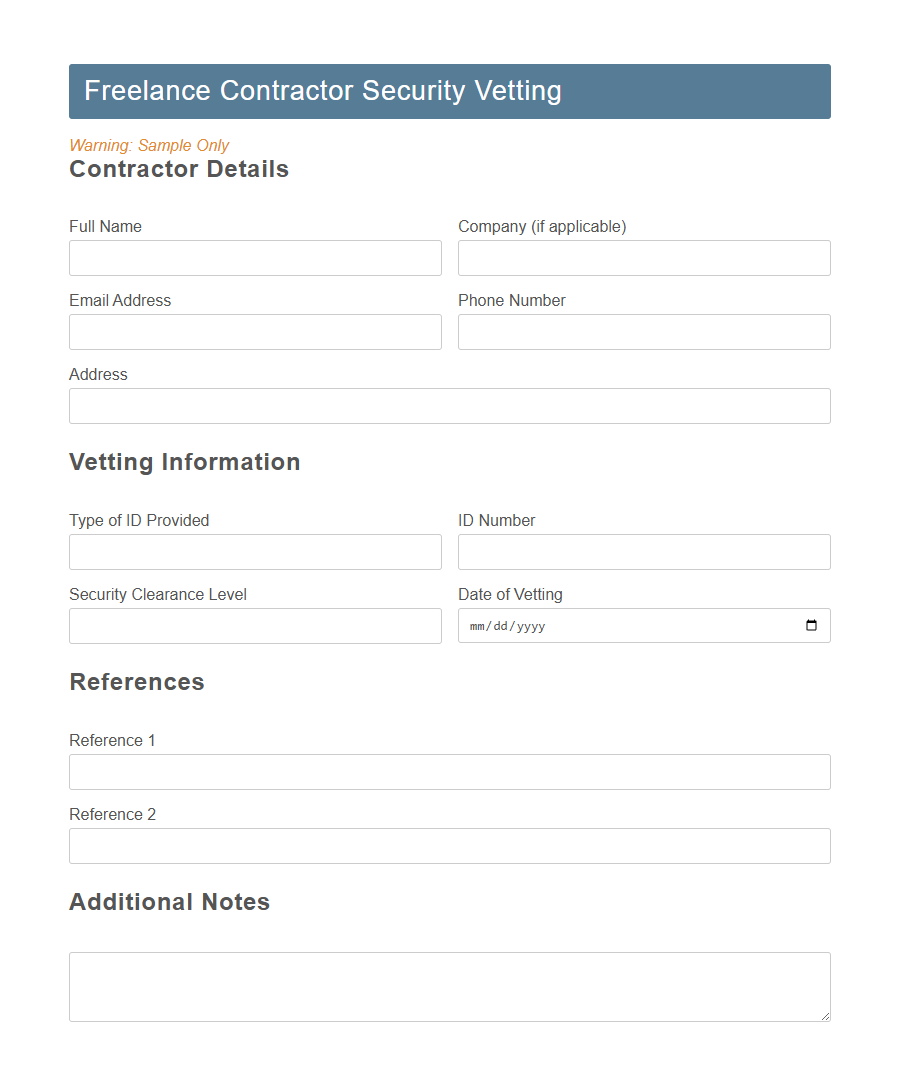Select the yyyy segment of the date input

pyautogui.click(x=532, y=625)
